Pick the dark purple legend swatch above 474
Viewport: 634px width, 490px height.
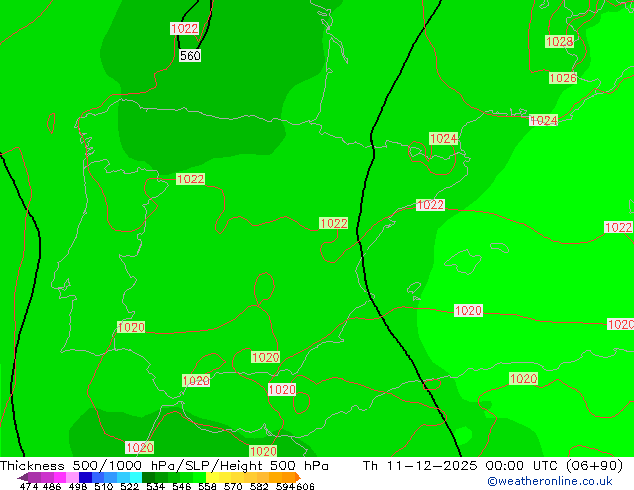(x=34, y=477)
